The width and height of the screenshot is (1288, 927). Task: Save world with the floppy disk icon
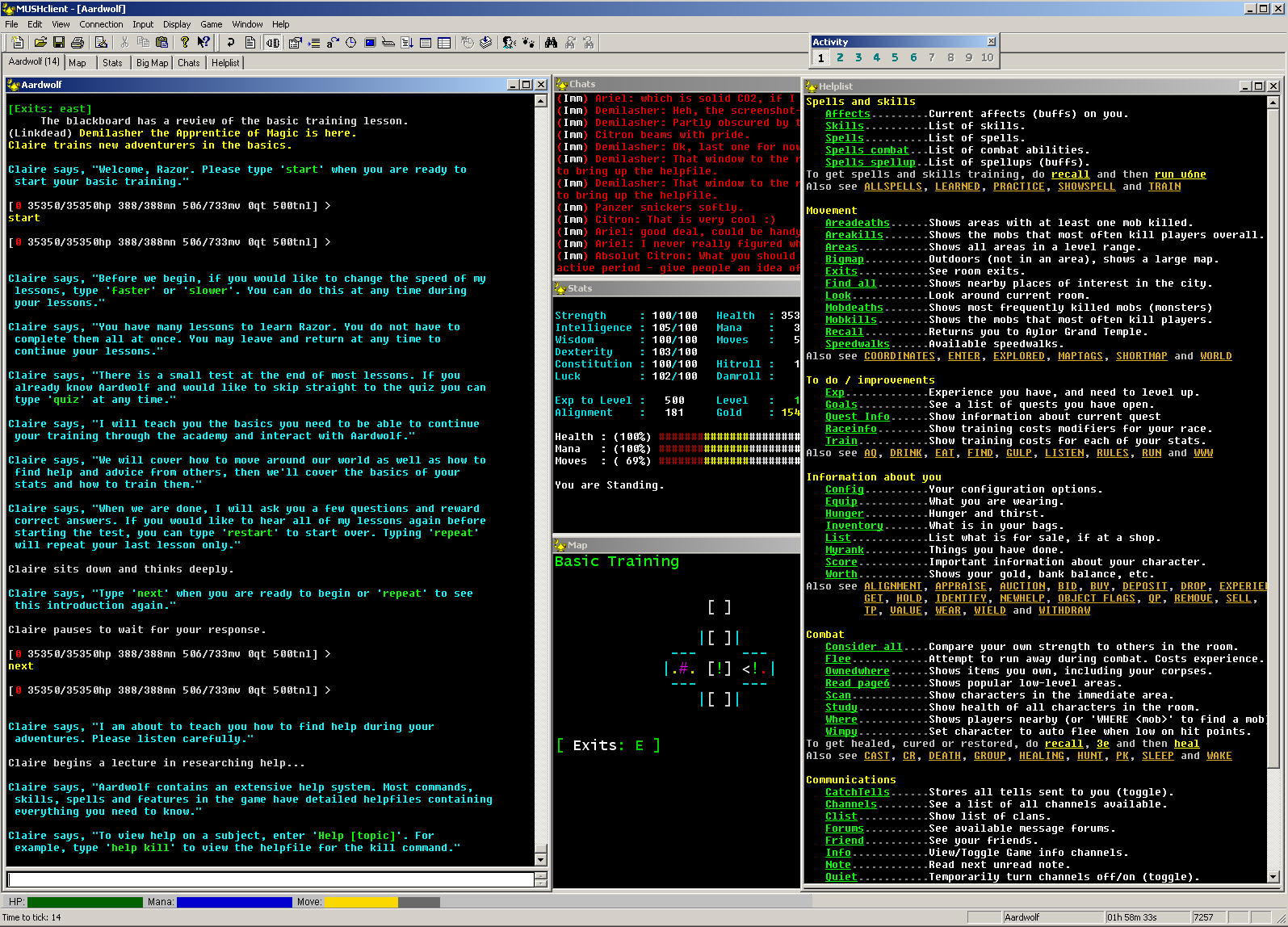pos(59,42)
